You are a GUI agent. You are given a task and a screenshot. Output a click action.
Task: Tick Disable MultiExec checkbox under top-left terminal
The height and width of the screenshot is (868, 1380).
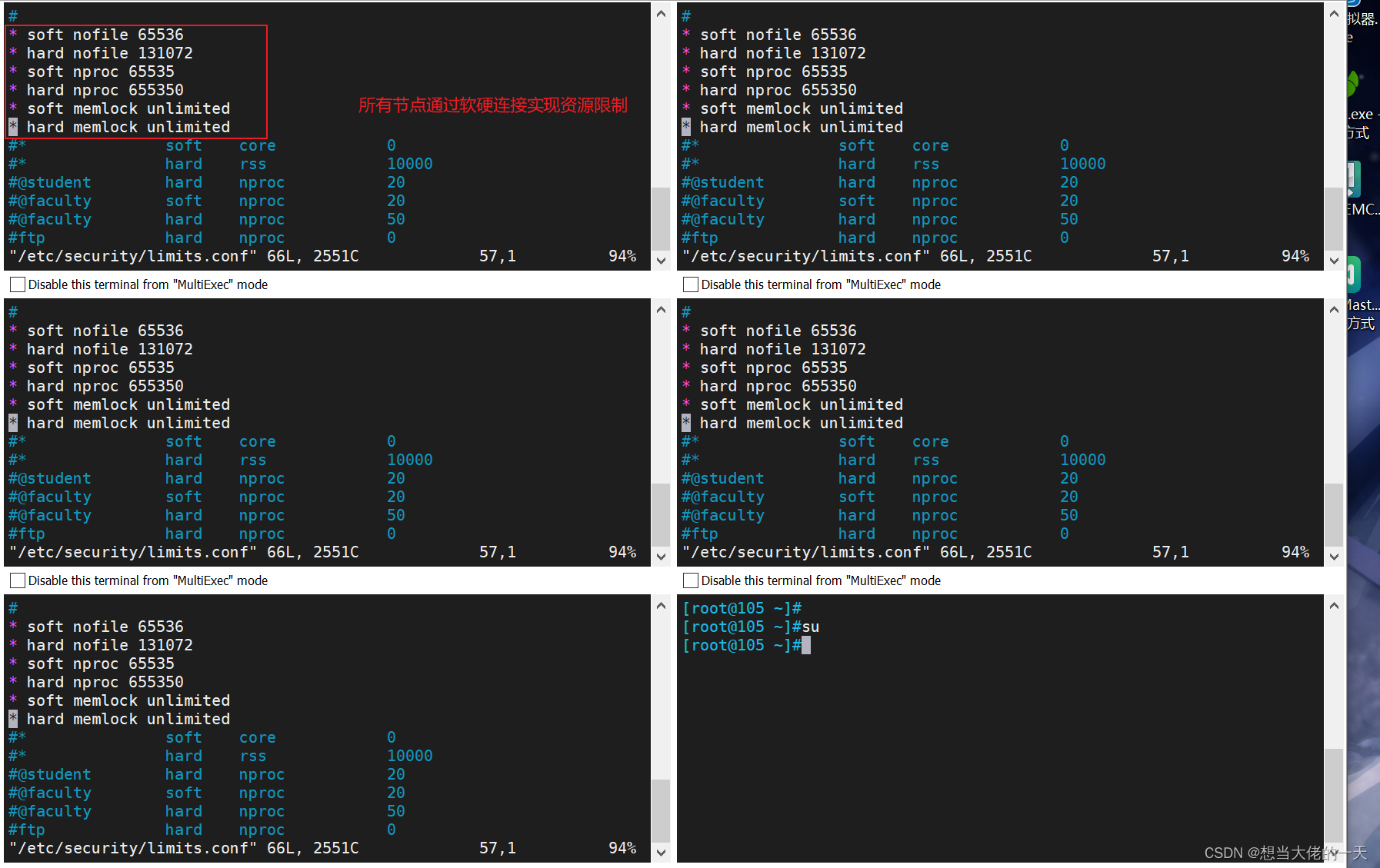(x=18, y=284)
